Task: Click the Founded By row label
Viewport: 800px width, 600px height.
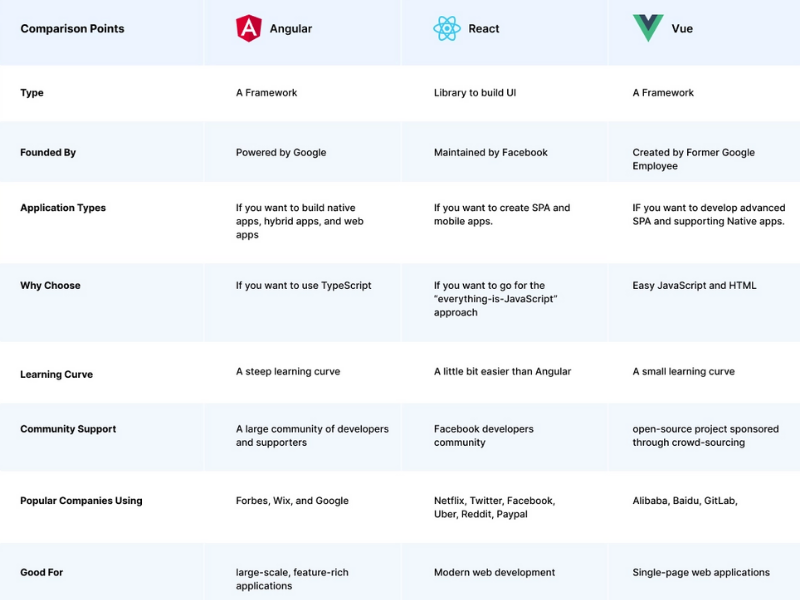Action: [x=48, y=153]
